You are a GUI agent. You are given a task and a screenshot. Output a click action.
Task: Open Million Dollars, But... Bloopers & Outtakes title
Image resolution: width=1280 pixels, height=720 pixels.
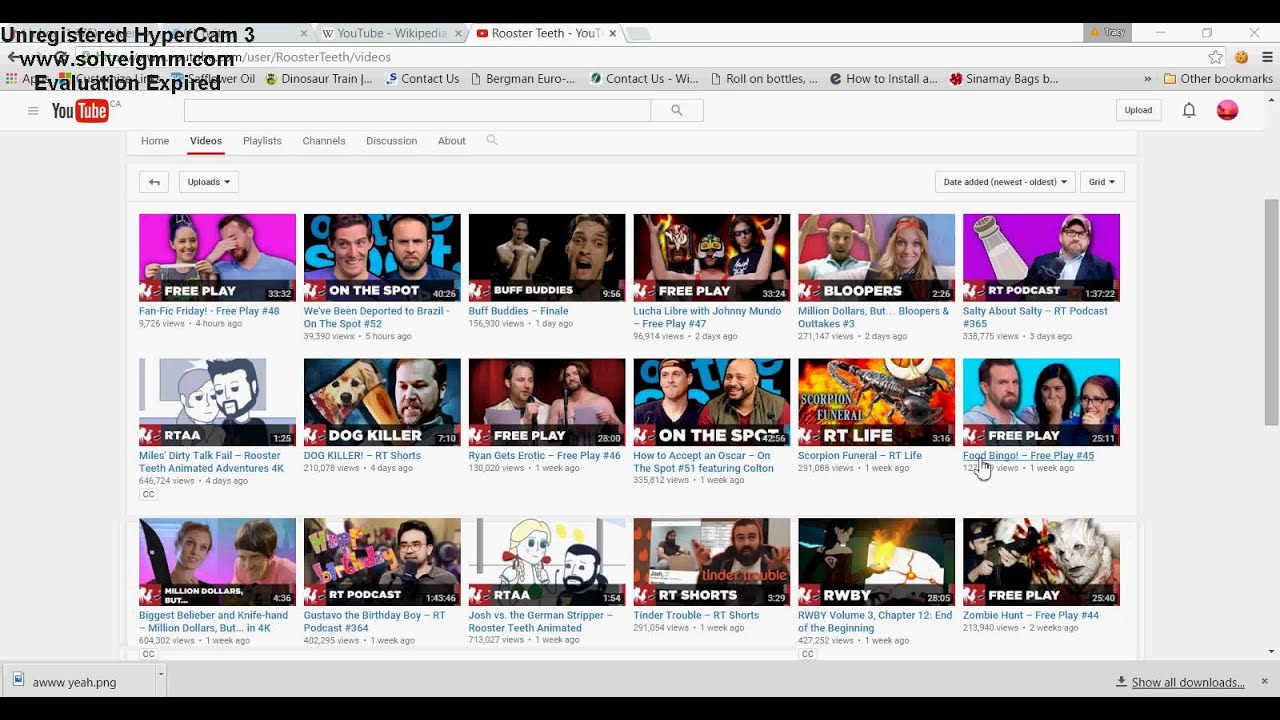tap(873, 317)
